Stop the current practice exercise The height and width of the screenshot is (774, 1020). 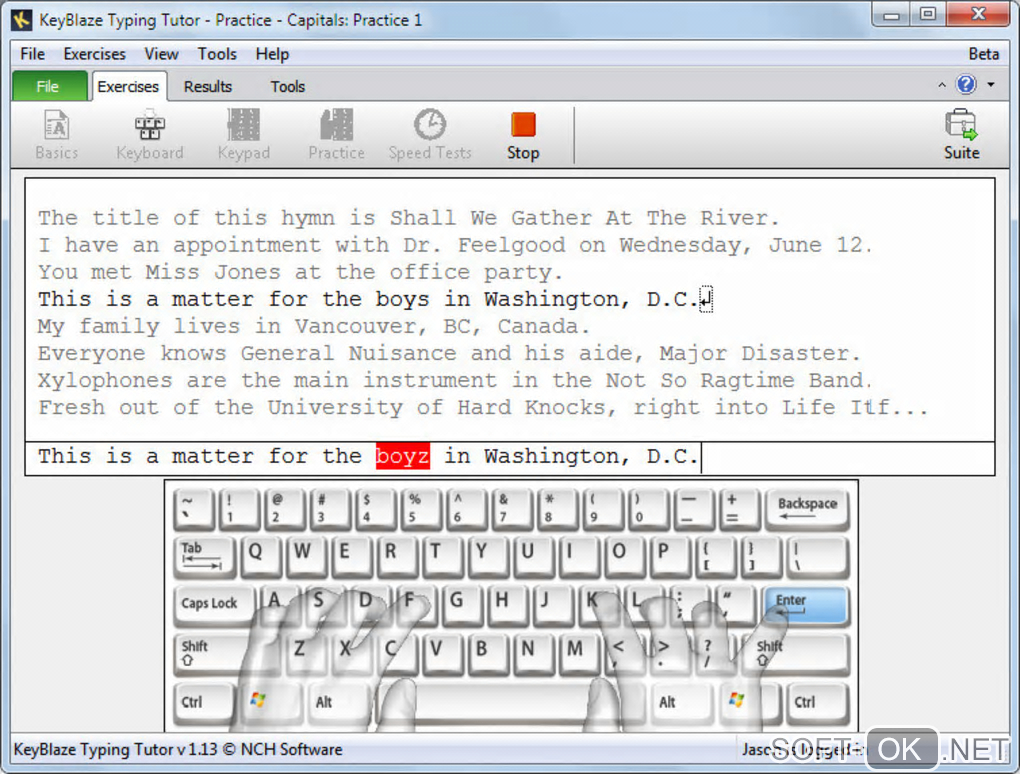[x=523, y=135]
